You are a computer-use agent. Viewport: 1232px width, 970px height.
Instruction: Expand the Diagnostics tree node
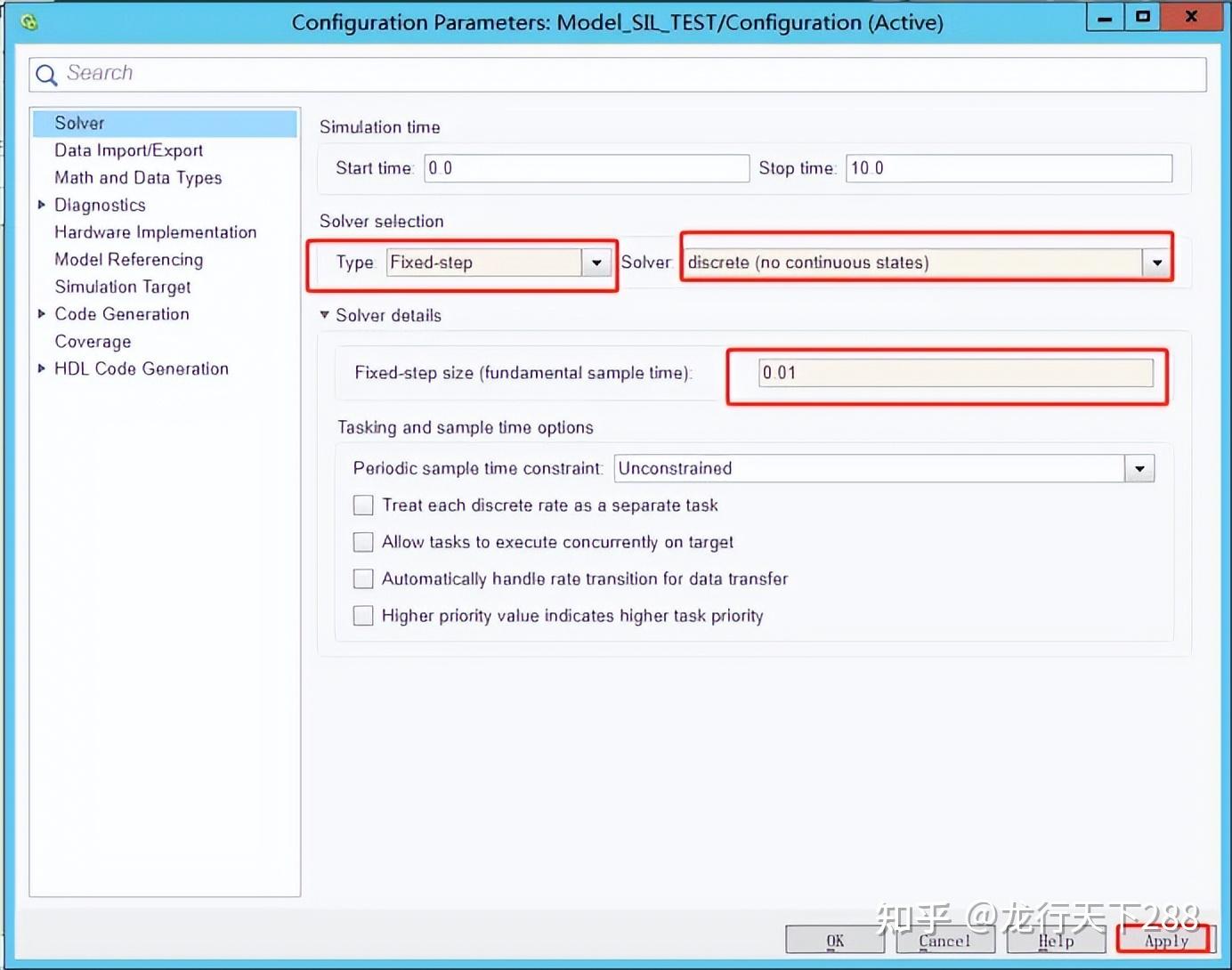pyautogui.click(x=41, y=205)
